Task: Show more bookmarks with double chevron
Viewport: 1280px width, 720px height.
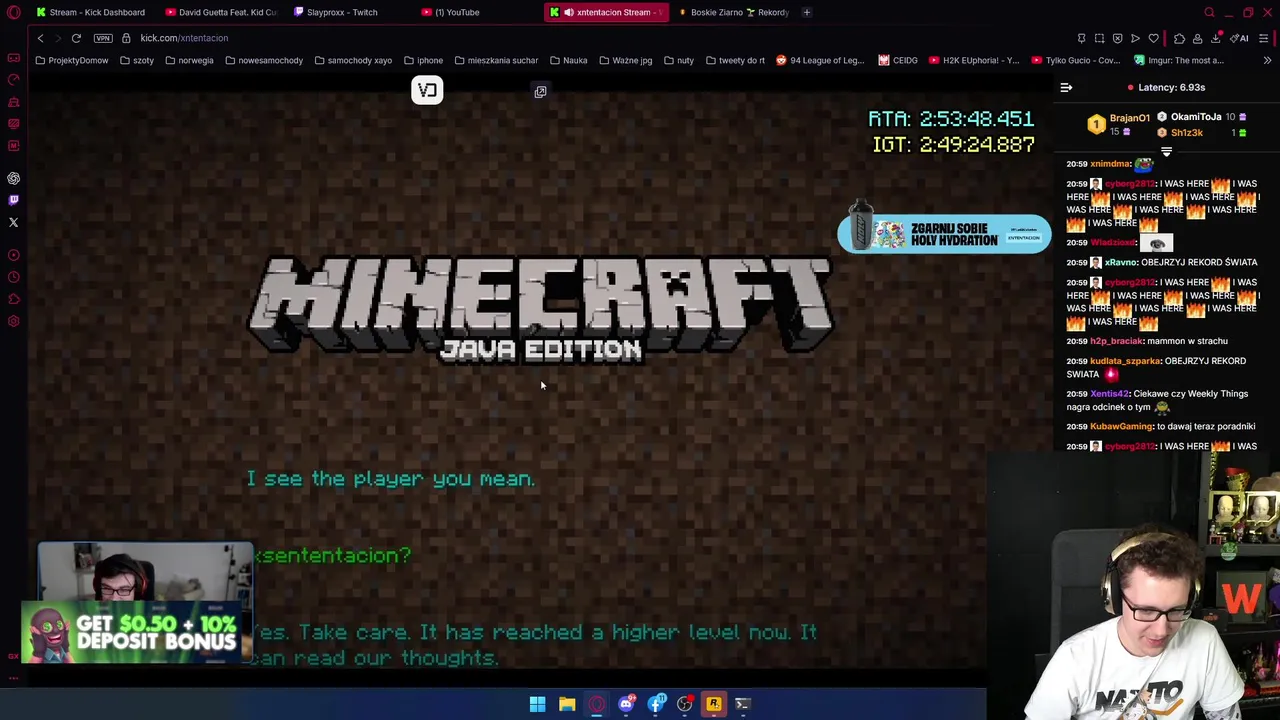Action: pyautogui.click(x=1267, y=60)
